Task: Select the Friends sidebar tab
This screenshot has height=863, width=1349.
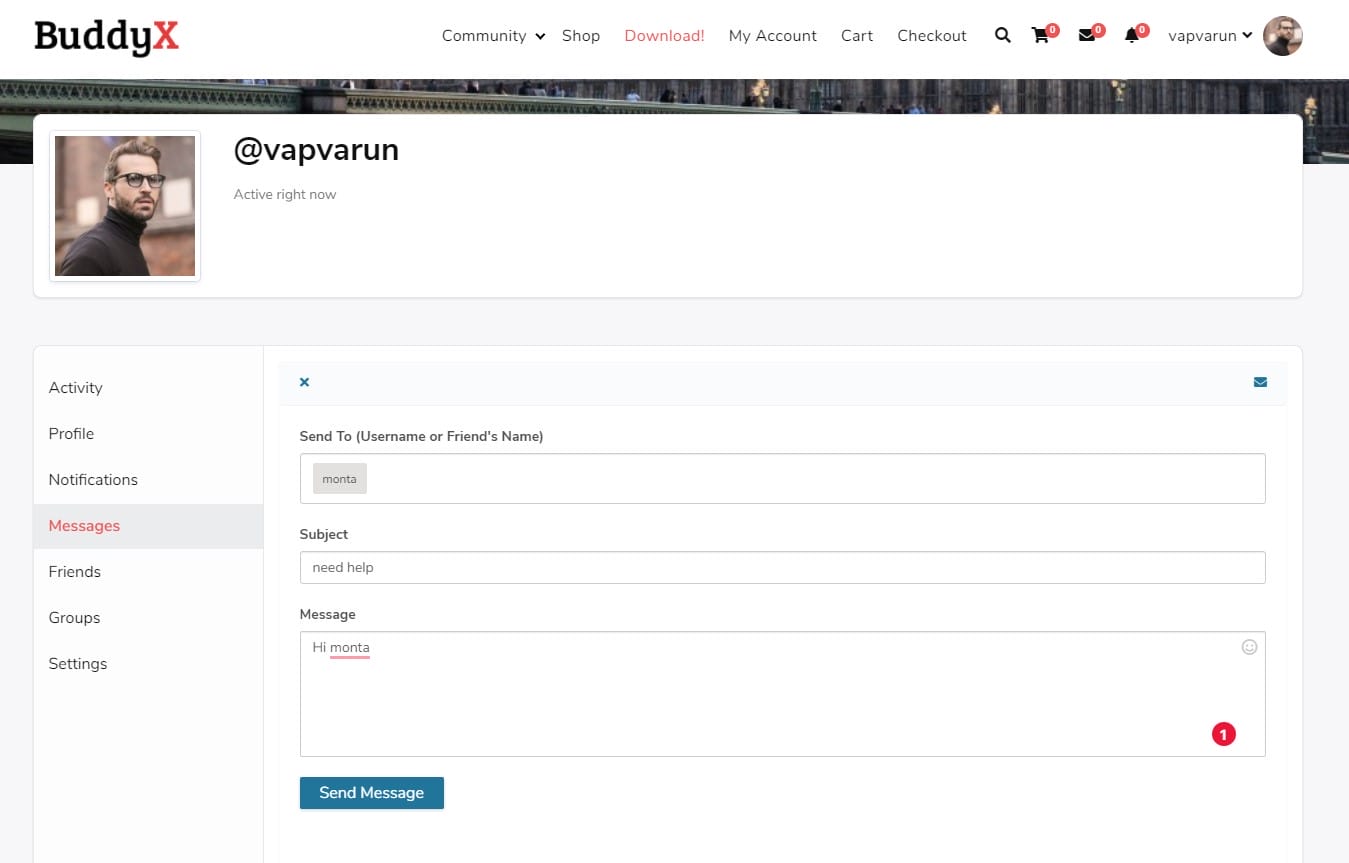Action: coord(75,572)
